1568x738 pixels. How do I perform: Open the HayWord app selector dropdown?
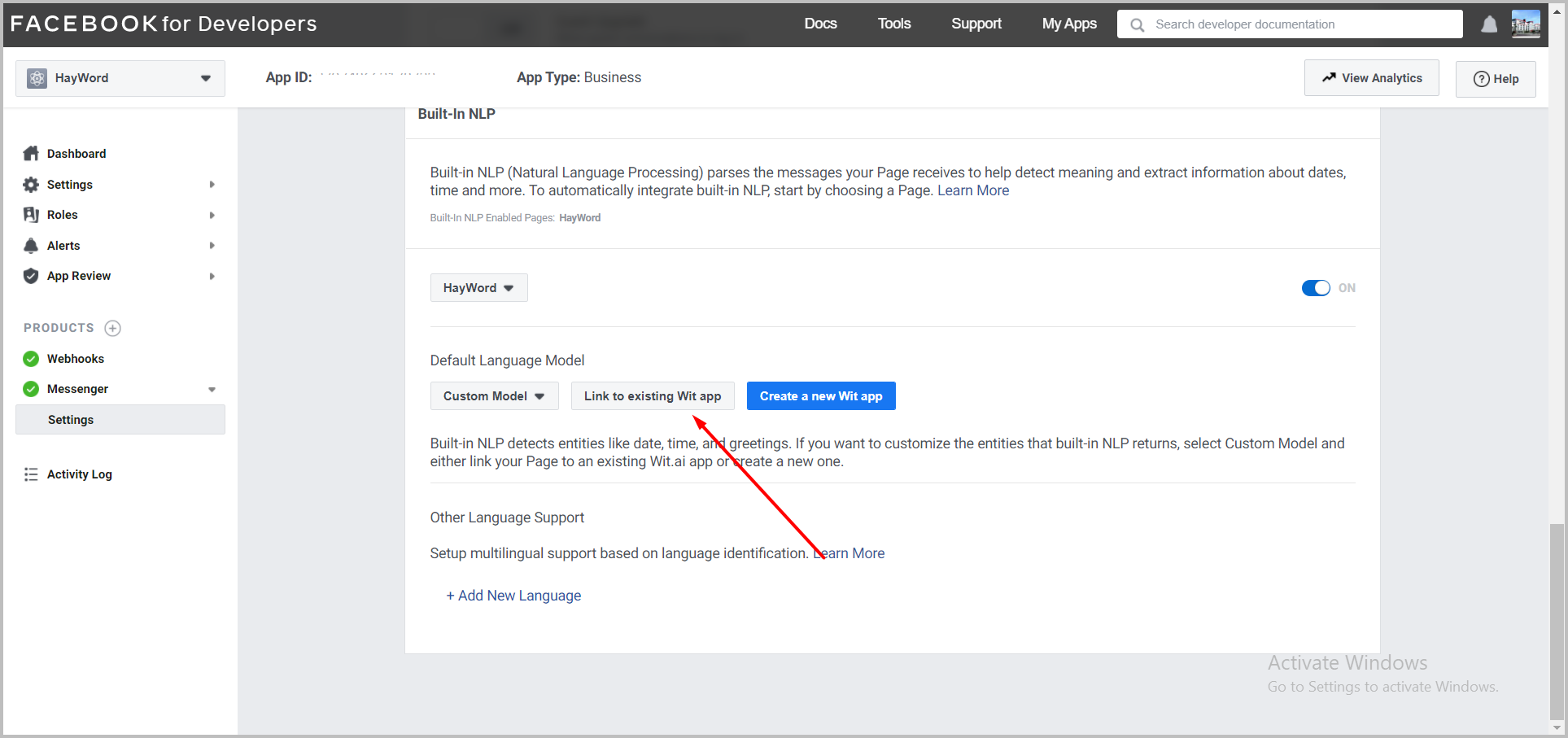click(120, 78)
